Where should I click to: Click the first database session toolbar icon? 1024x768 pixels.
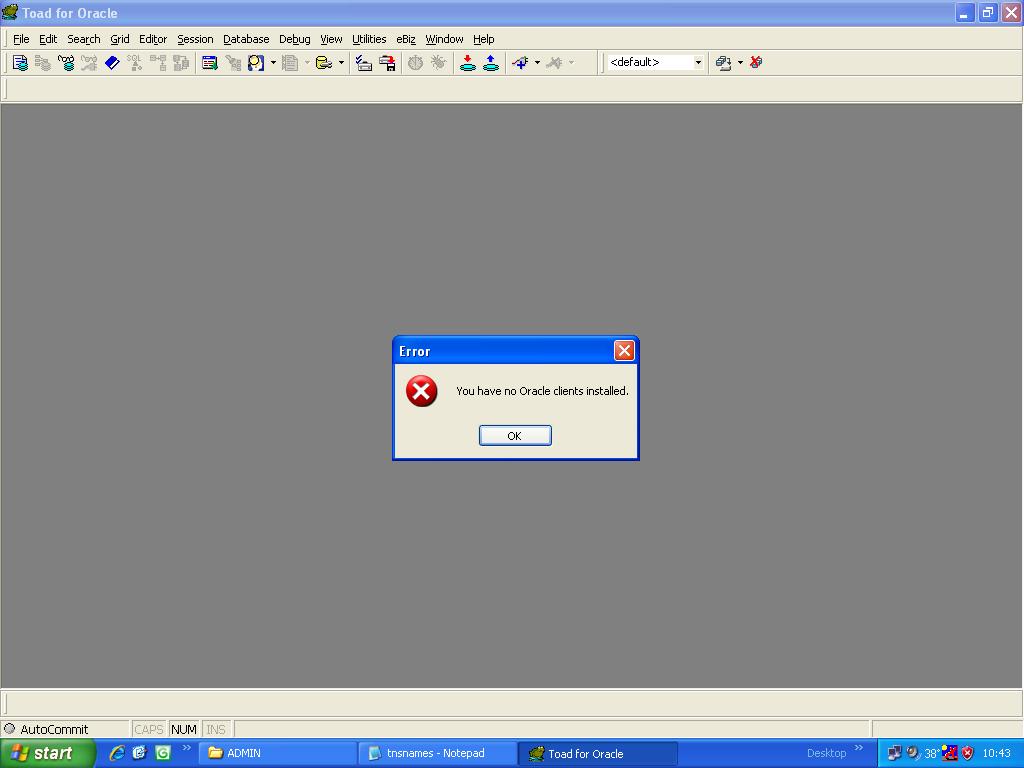coord(19,63)
